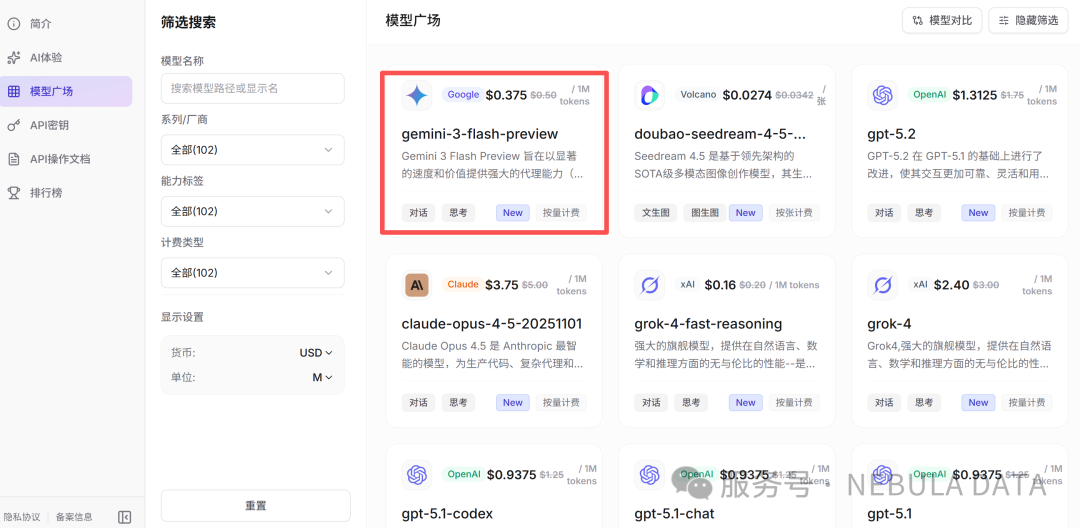Image resolution: width=1080 pixels, height=528 pixels.
Task: Click the 按量计费 tag on grok-4 card
Action: tap(1027, 403)
